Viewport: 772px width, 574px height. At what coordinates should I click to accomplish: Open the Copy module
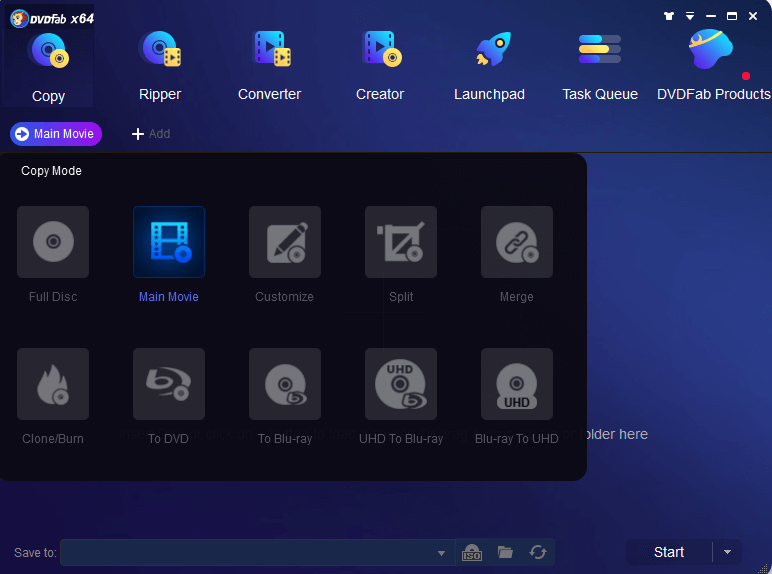point(48,66)
